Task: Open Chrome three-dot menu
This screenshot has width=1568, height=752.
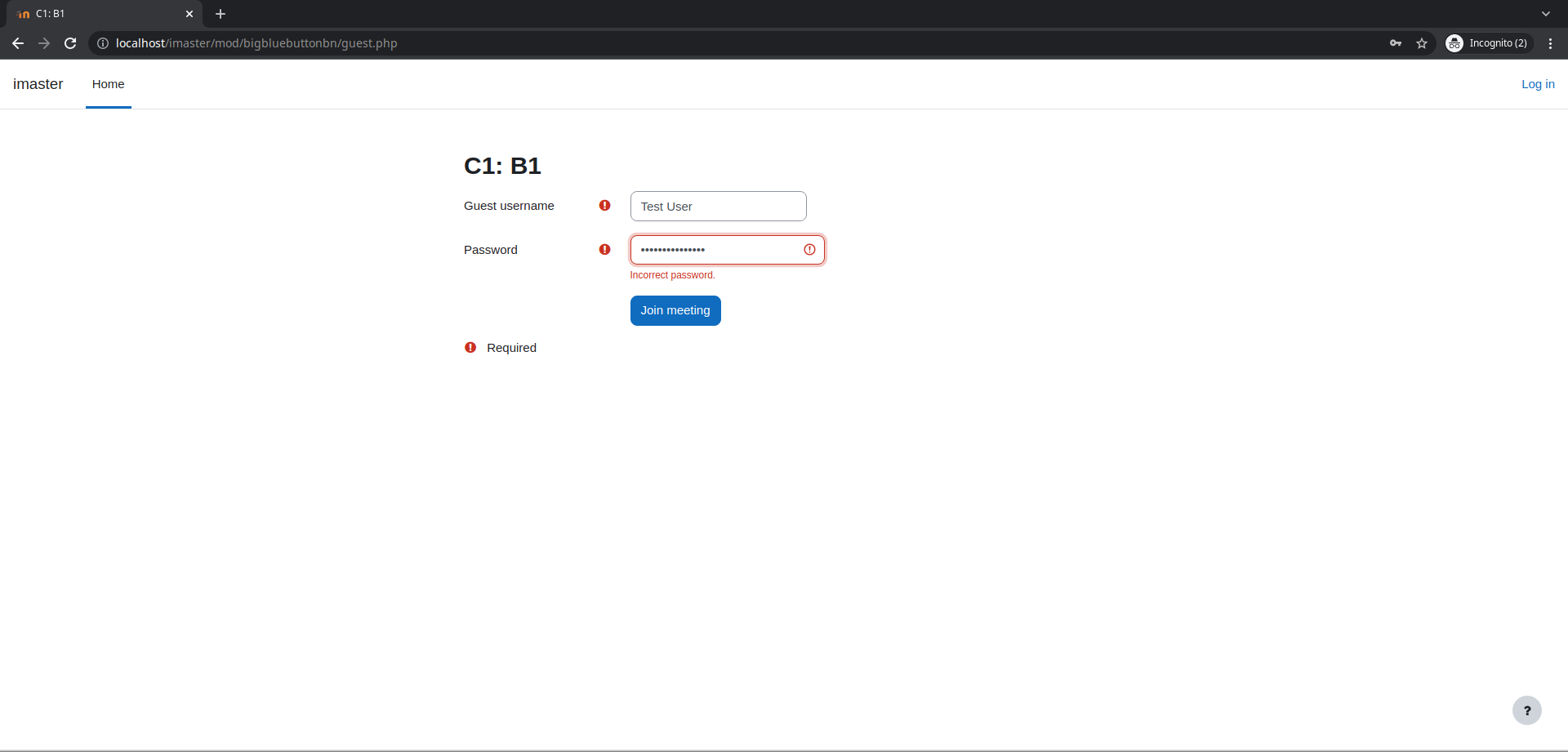Action: point(1550,43)
